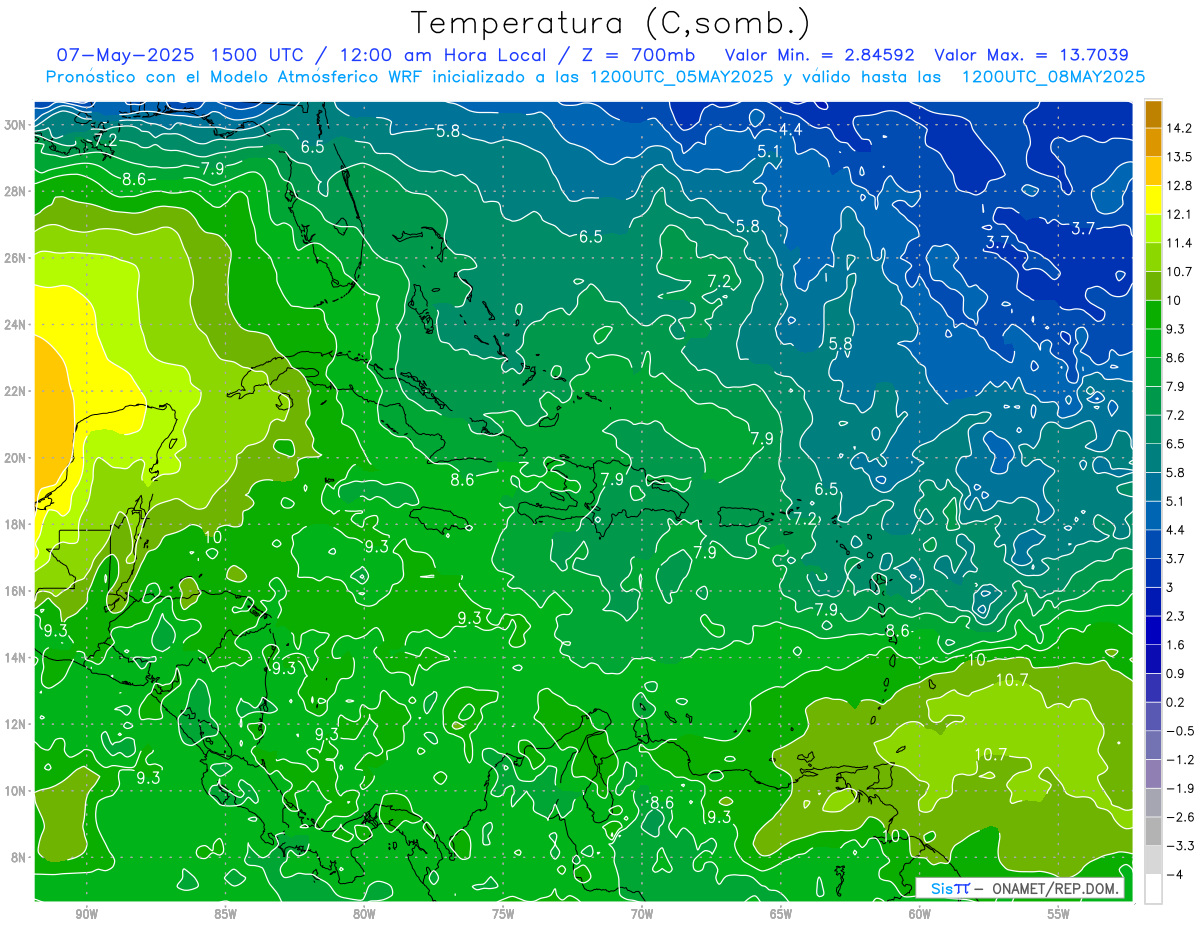Select the dark blue colorbar segment between 2.3 and 3
The height and width of the screenshot is (927, 1200).
pyautogui.click(x=1153, y=602)
